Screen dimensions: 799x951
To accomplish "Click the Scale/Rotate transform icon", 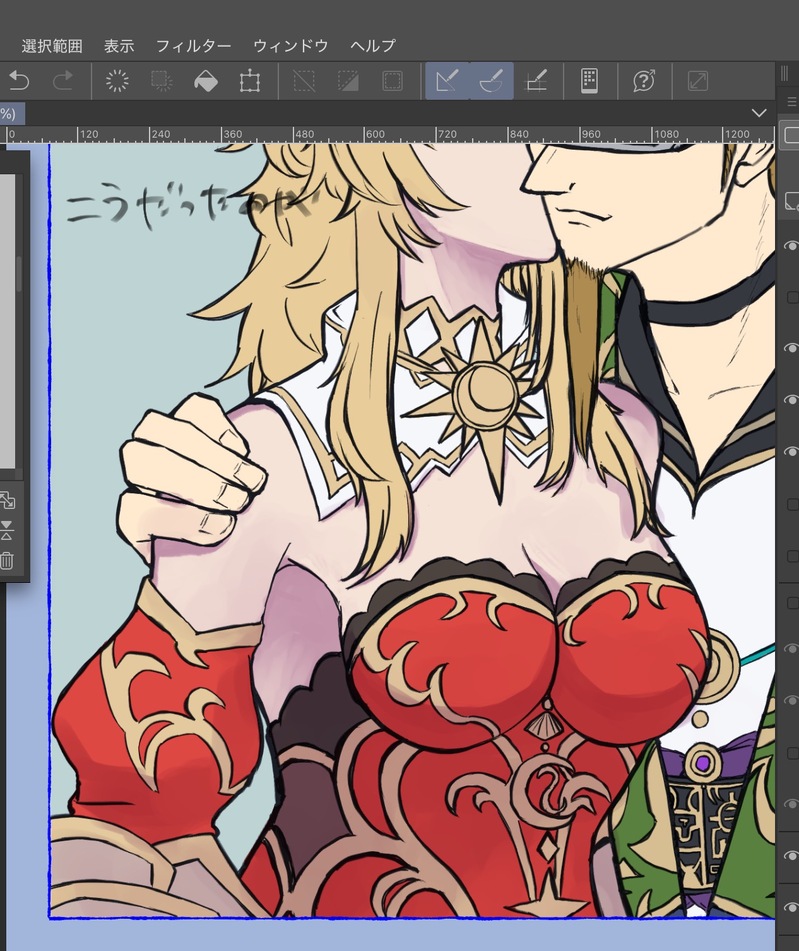I will click(250, 81).
